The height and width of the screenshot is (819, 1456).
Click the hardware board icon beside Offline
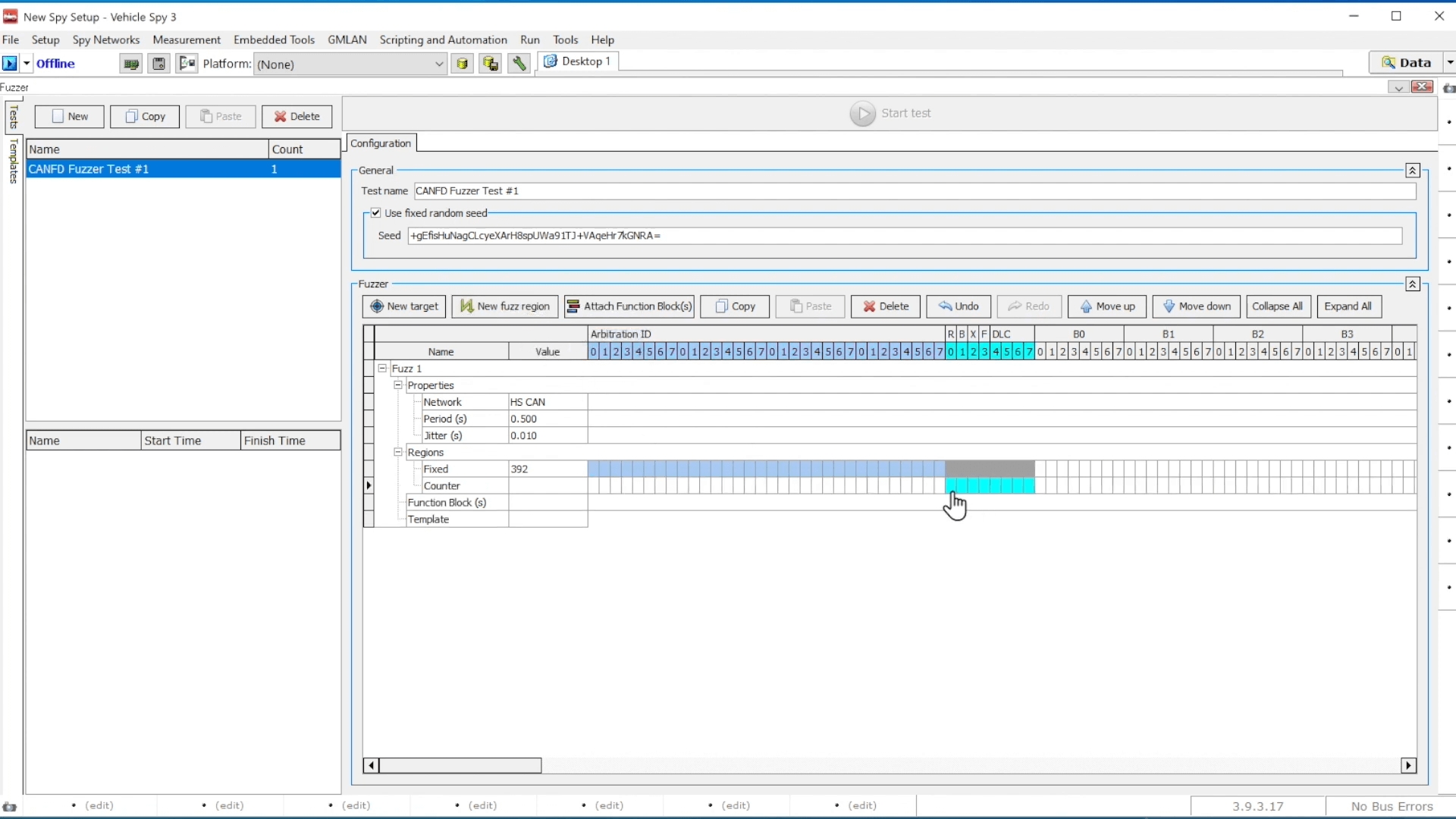tap(130, 64)
